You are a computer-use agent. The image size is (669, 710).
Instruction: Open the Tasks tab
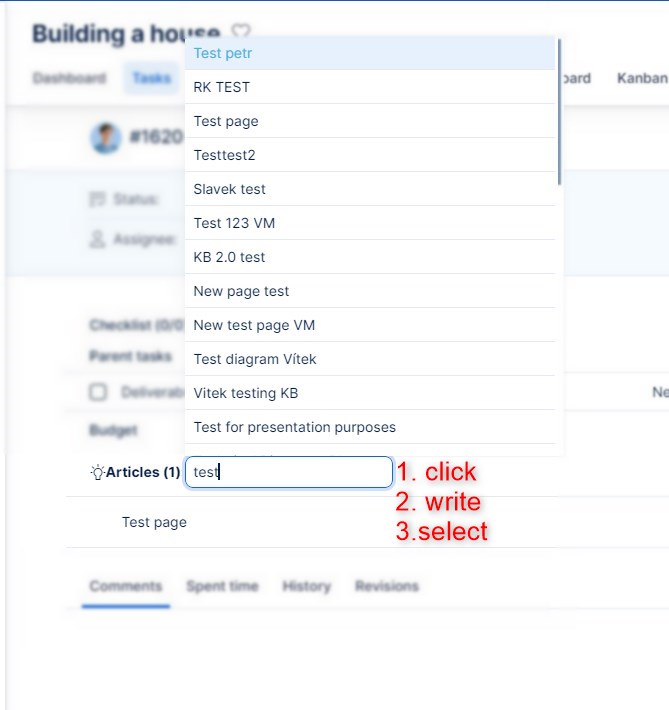[151, 78]
